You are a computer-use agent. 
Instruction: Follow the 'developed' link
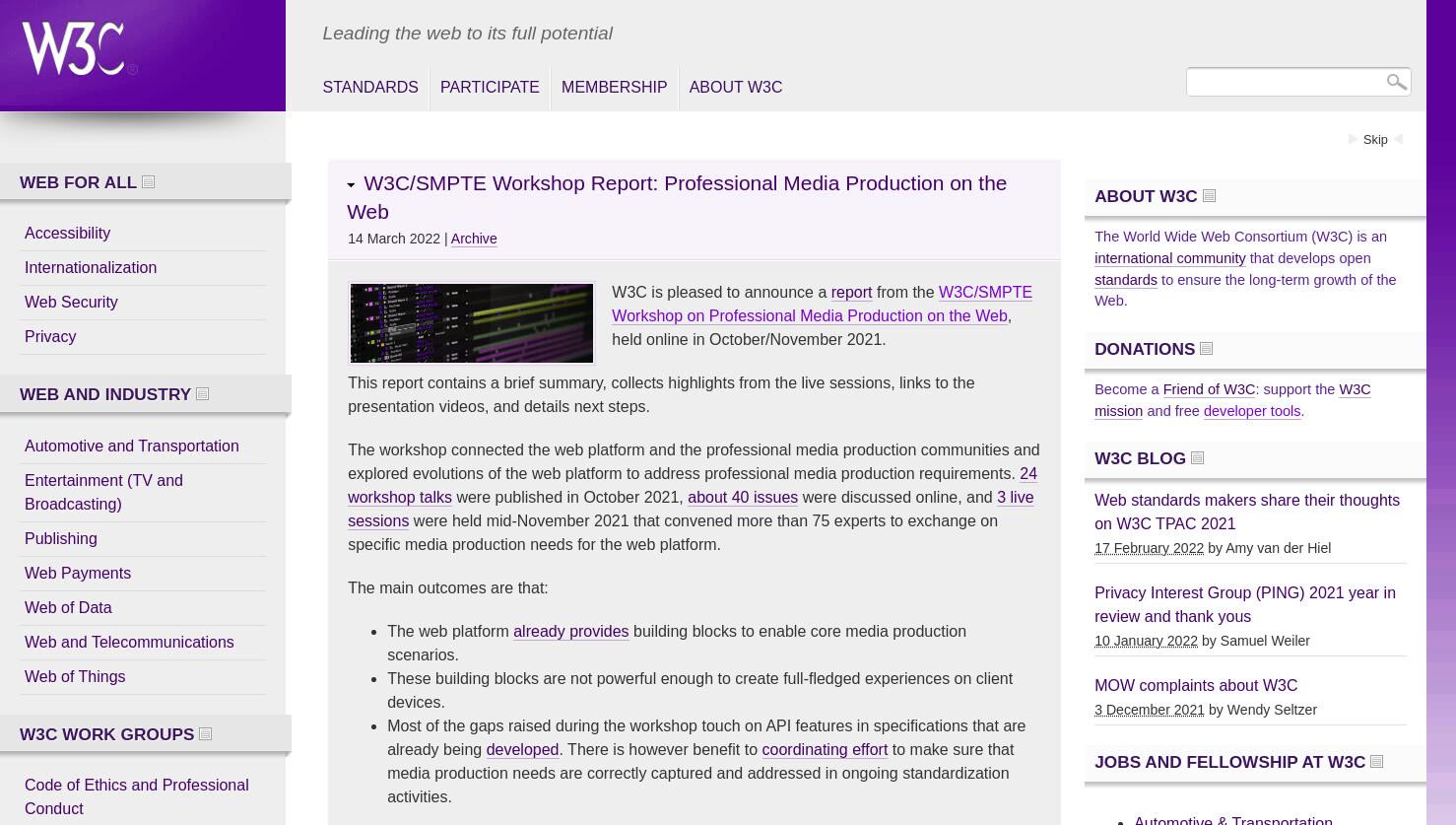(x=522, y=750)
